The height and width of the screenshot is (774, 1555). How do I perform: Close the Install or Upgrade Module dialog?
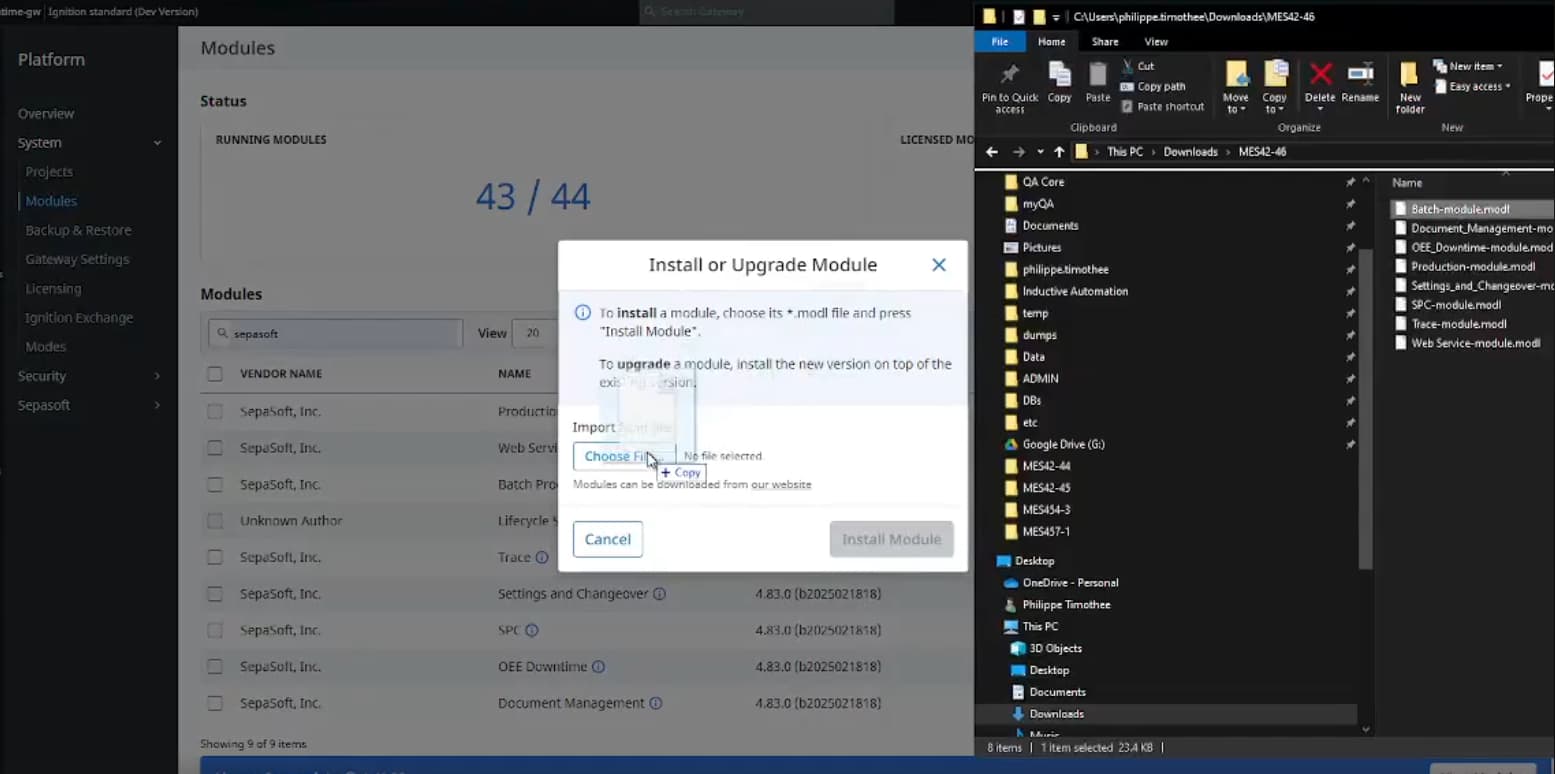pyautogui.click(x=939, y=265)
